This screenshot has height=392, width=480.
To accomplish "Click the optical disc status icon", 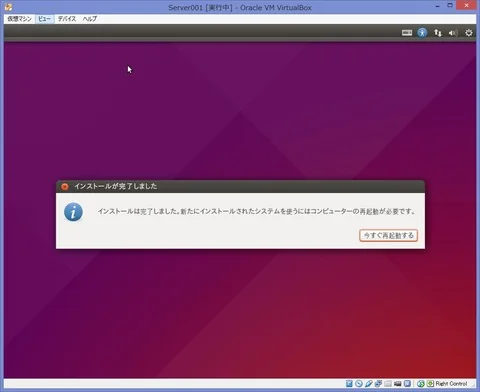I will [x=359, y=384].
